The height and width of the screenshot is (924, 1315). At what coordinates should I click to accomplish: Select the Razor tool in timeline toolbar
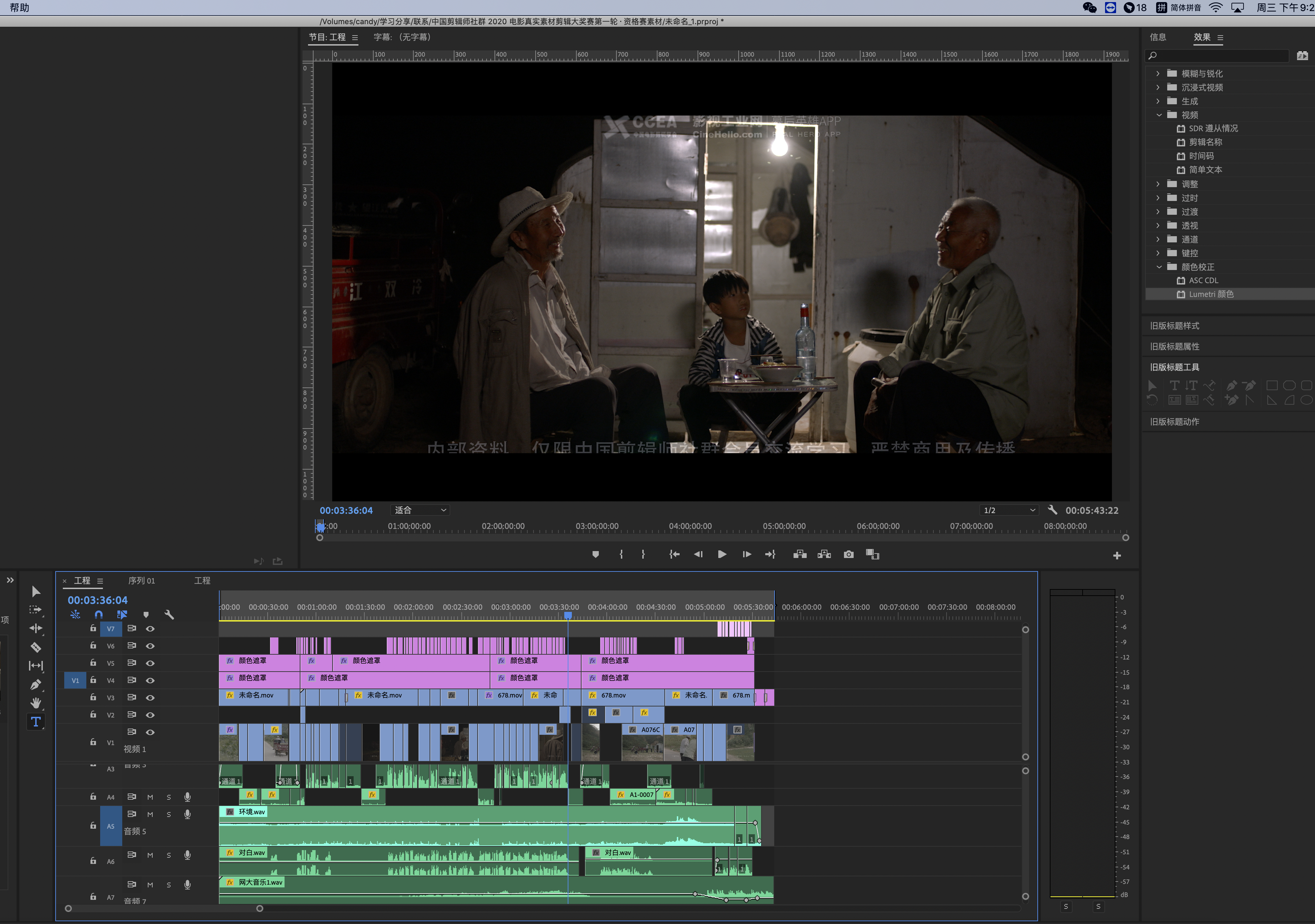pos(36,647)
